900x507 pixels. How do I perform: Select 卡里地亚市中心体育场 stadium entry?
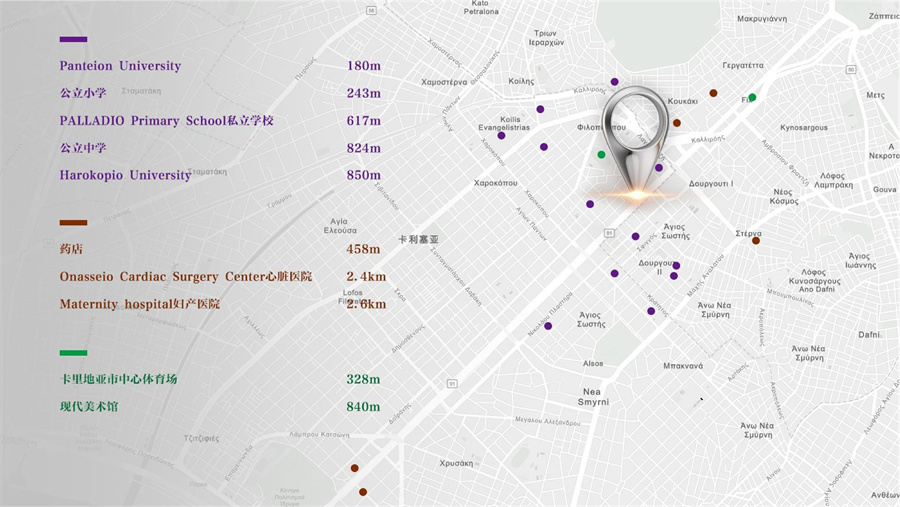pyautogui.click(x=118, y=379)
